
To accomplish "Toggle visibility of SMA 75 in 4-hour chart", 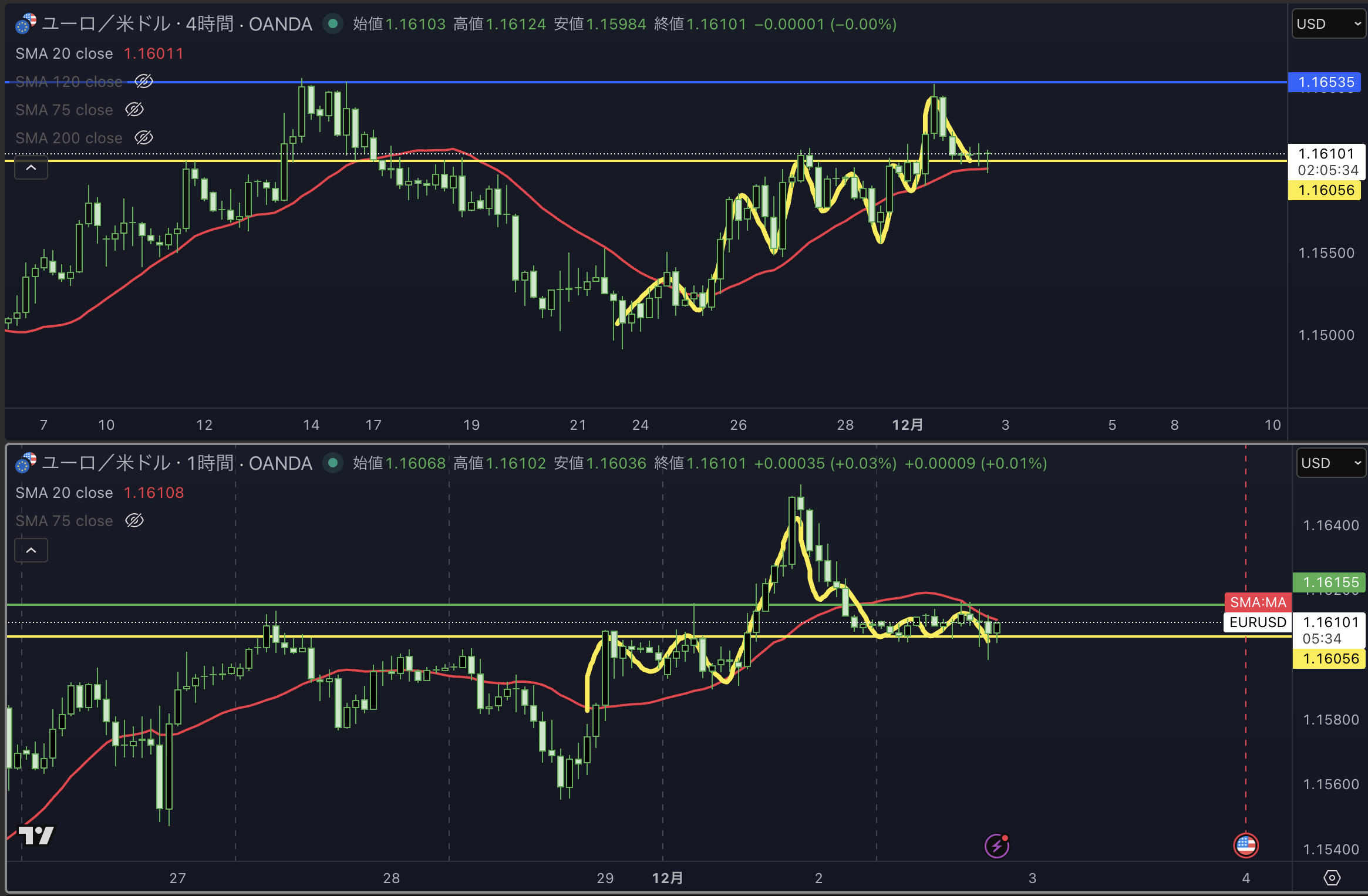I will (x=134, y=110).
